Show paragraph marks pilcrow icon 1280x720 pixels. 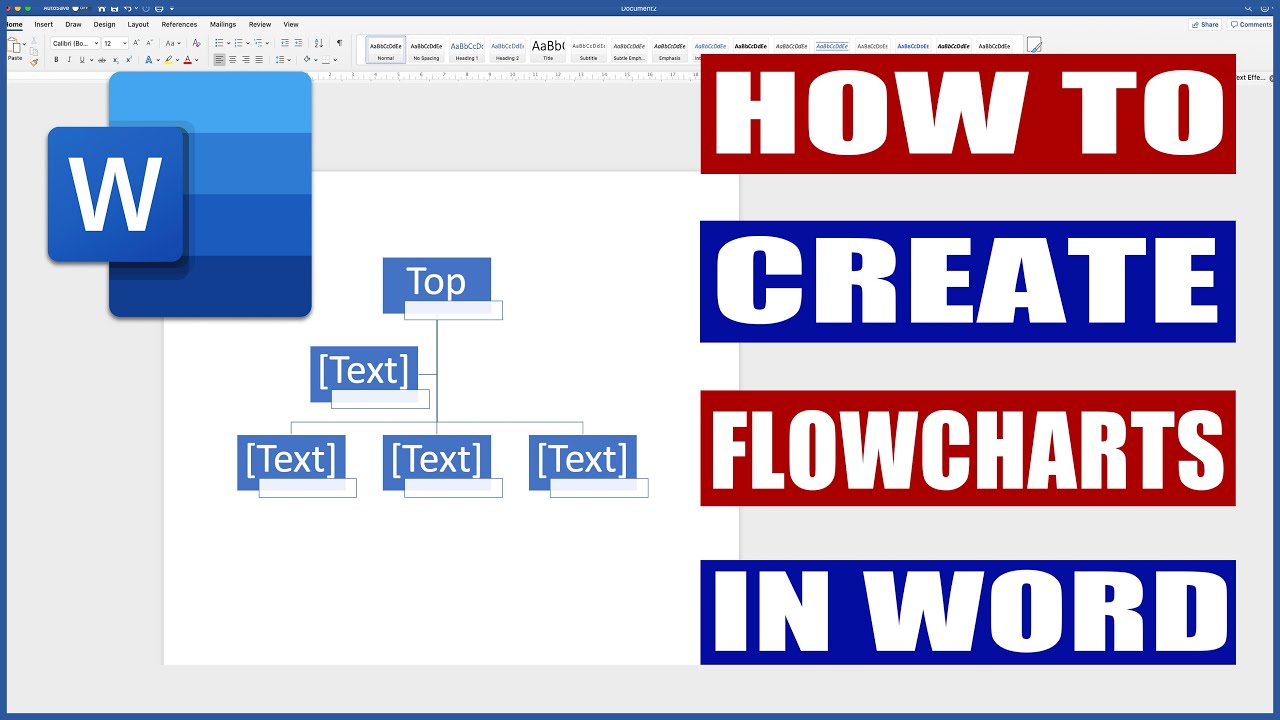tap(340, 43)
